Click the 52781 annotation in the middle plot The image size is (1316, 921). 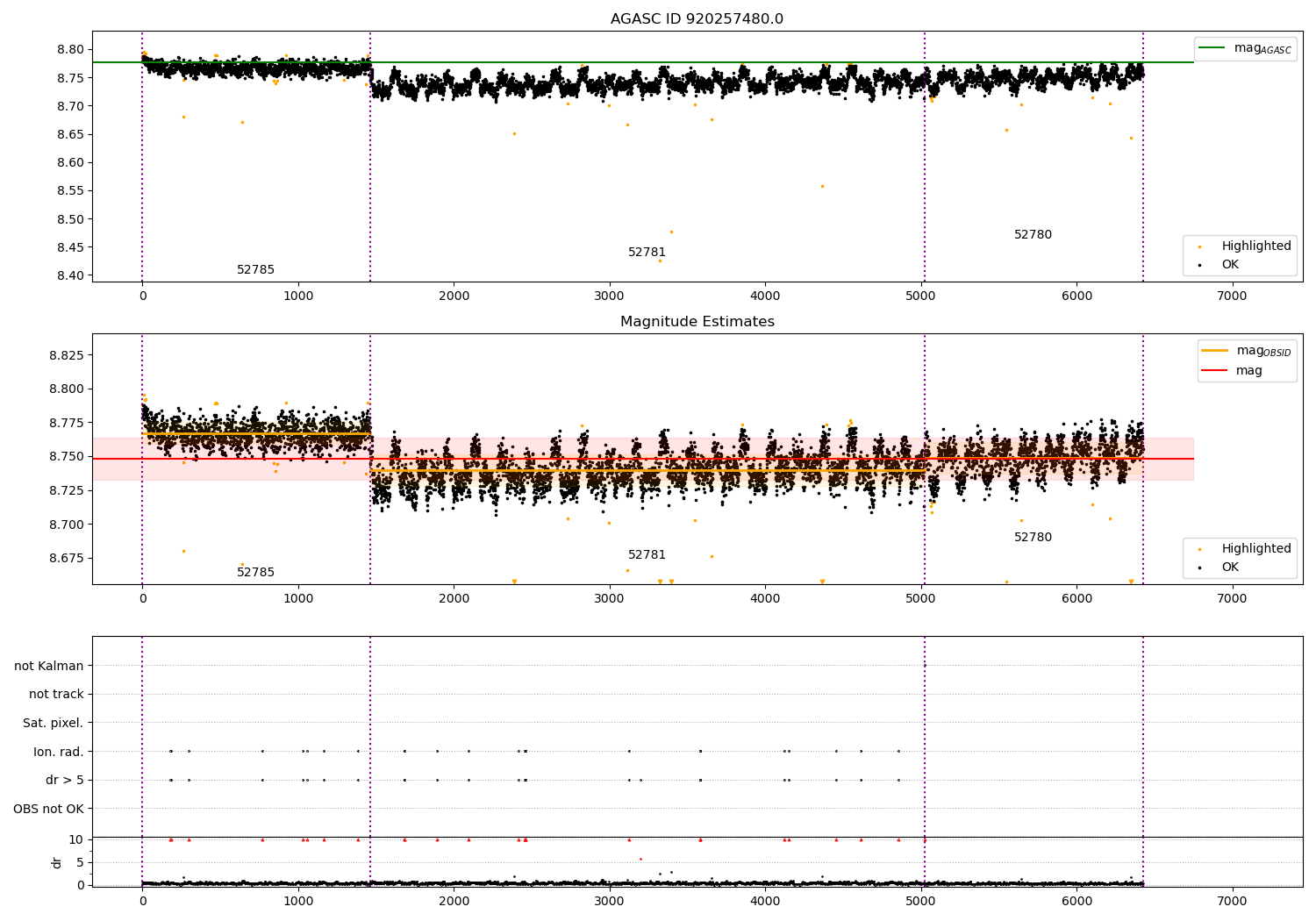coord(647,555)
